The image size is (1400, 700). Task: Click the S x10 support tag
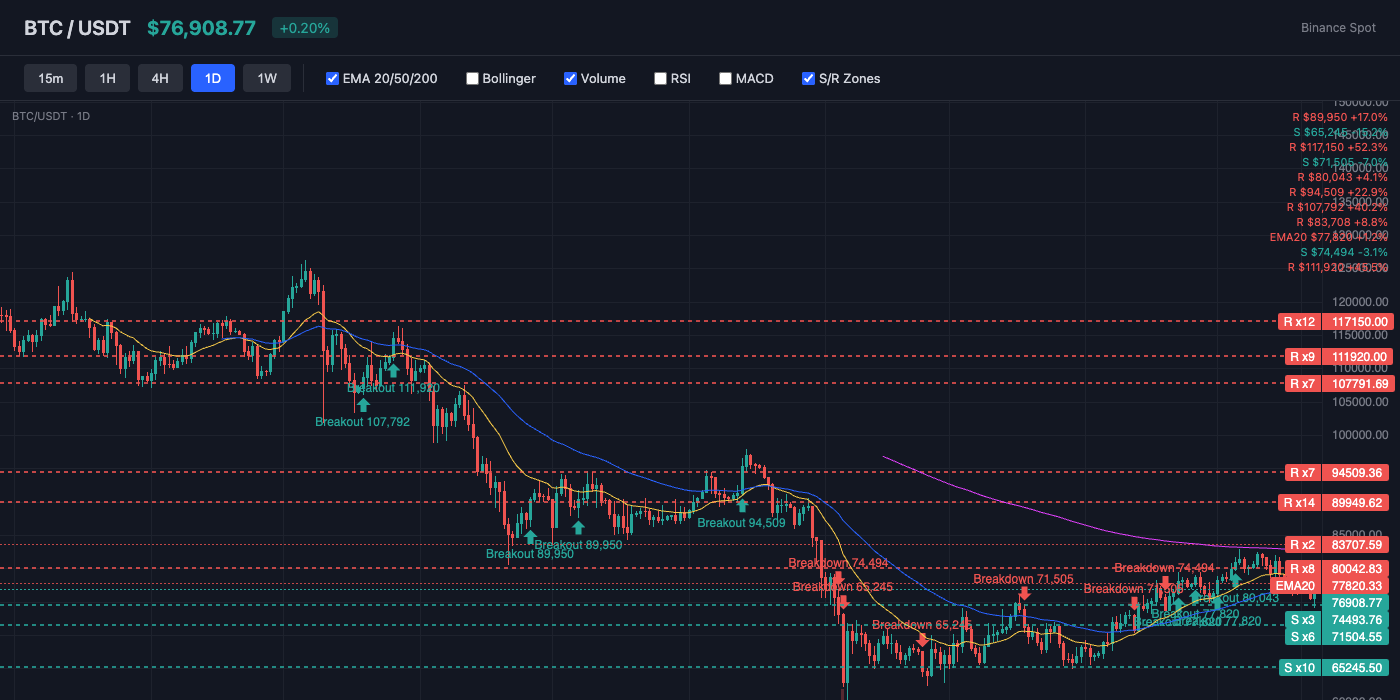1299,667
